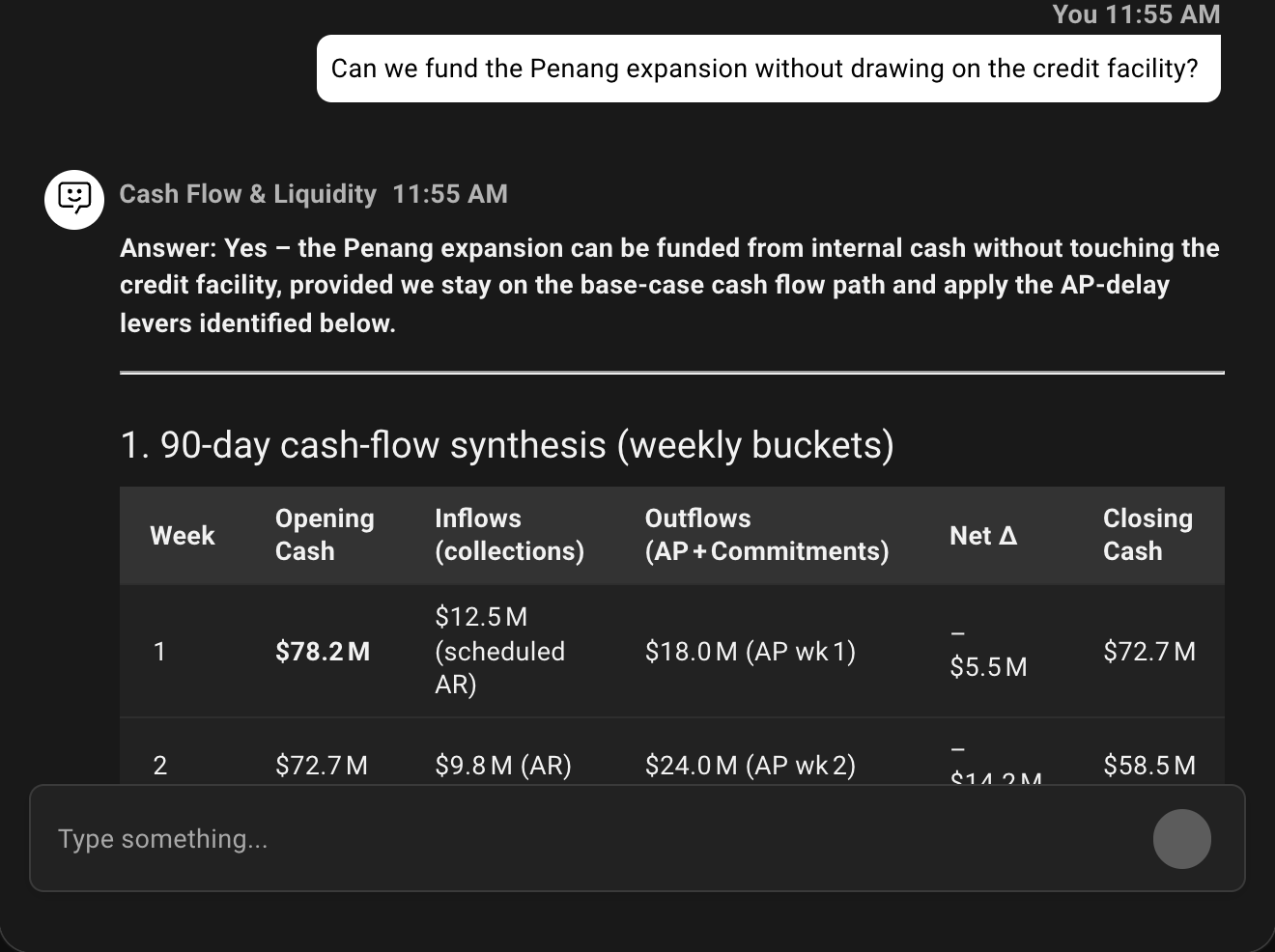The image size is (1275, 952).
Task: Click the '$18.0 M (AP wk 1)' outflow cell
Action: pos(751,652)
